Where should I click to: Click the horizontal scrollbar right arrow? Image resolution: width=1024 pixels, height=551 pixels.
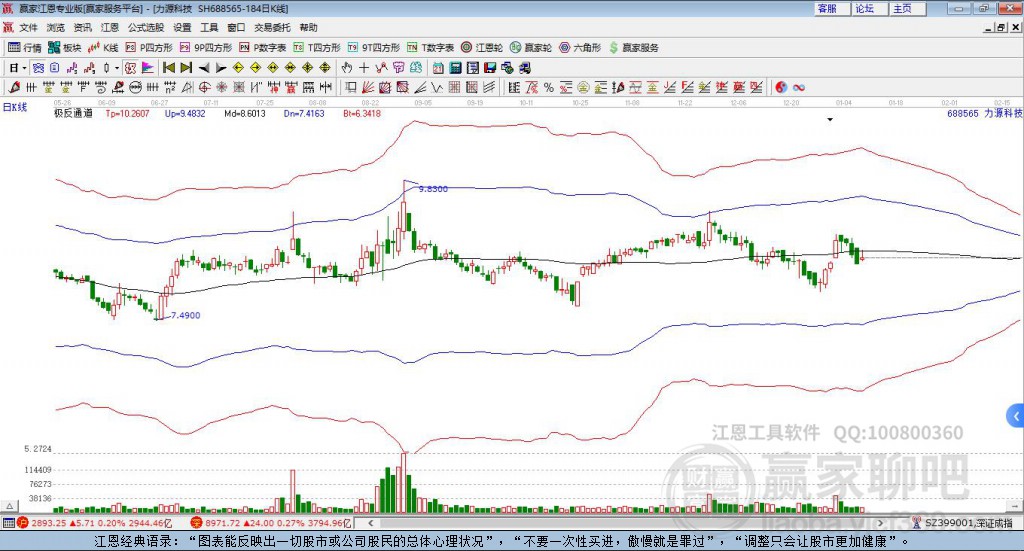(880, 523)
